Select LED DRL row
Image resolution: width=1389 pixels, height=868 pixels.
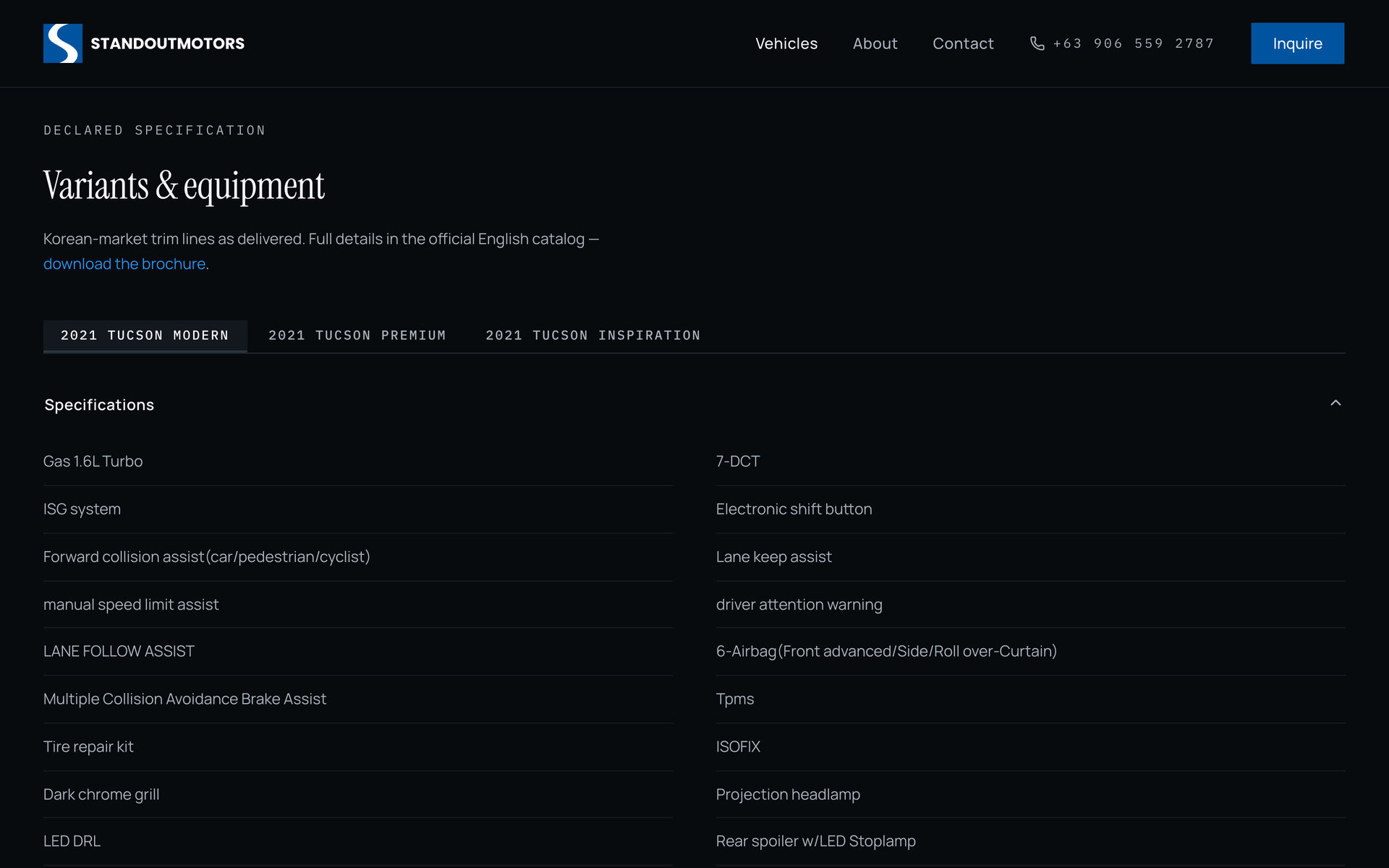tap(357, 841)
